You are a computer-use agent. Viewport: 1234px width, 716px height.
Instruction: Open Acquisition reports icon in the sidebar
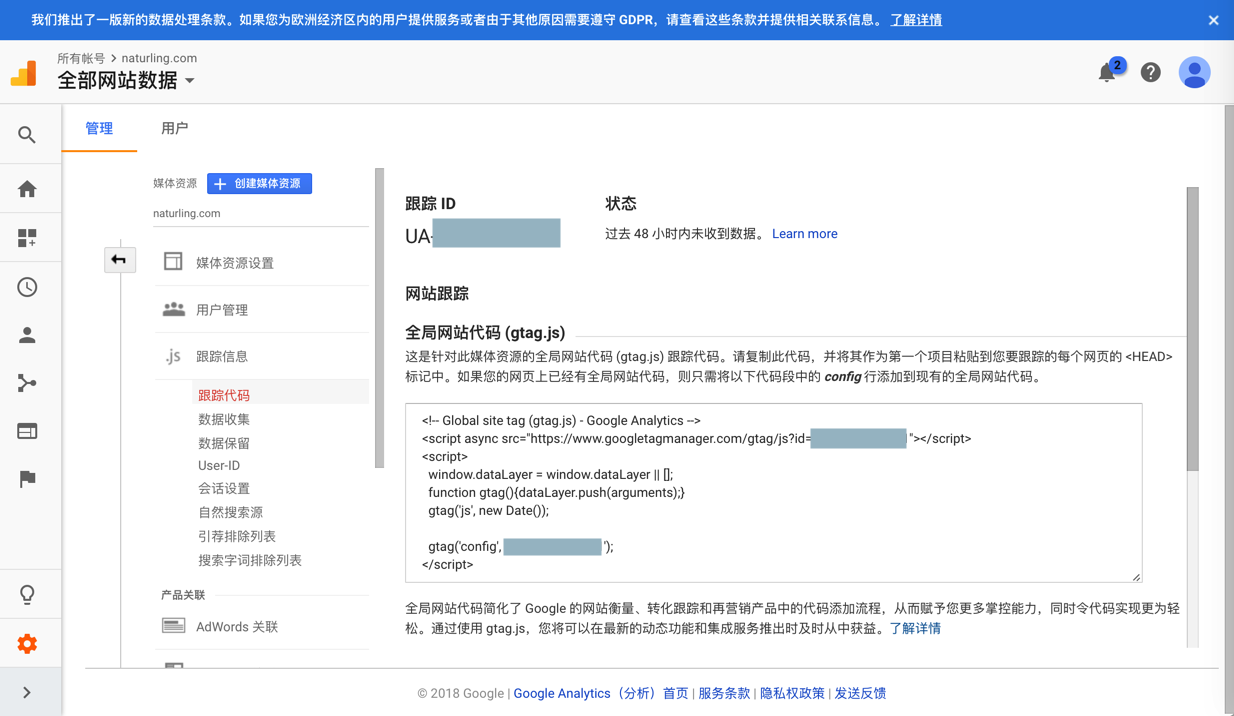27,383
